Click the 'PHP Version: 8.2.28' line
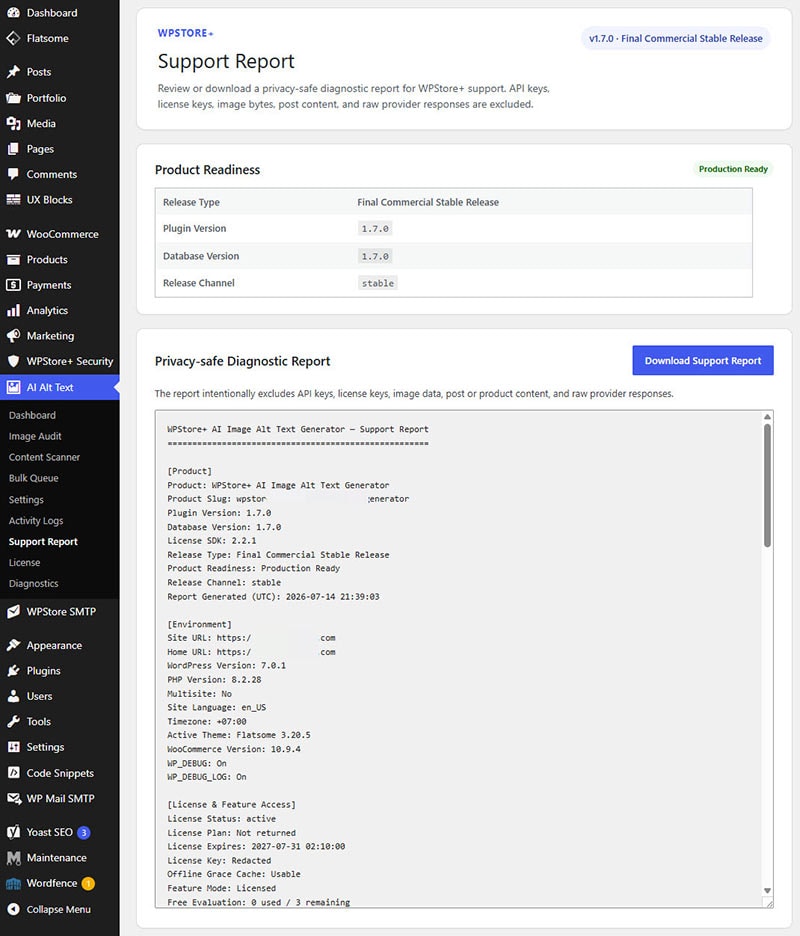 pyautogui.click(x=214, y=679)
